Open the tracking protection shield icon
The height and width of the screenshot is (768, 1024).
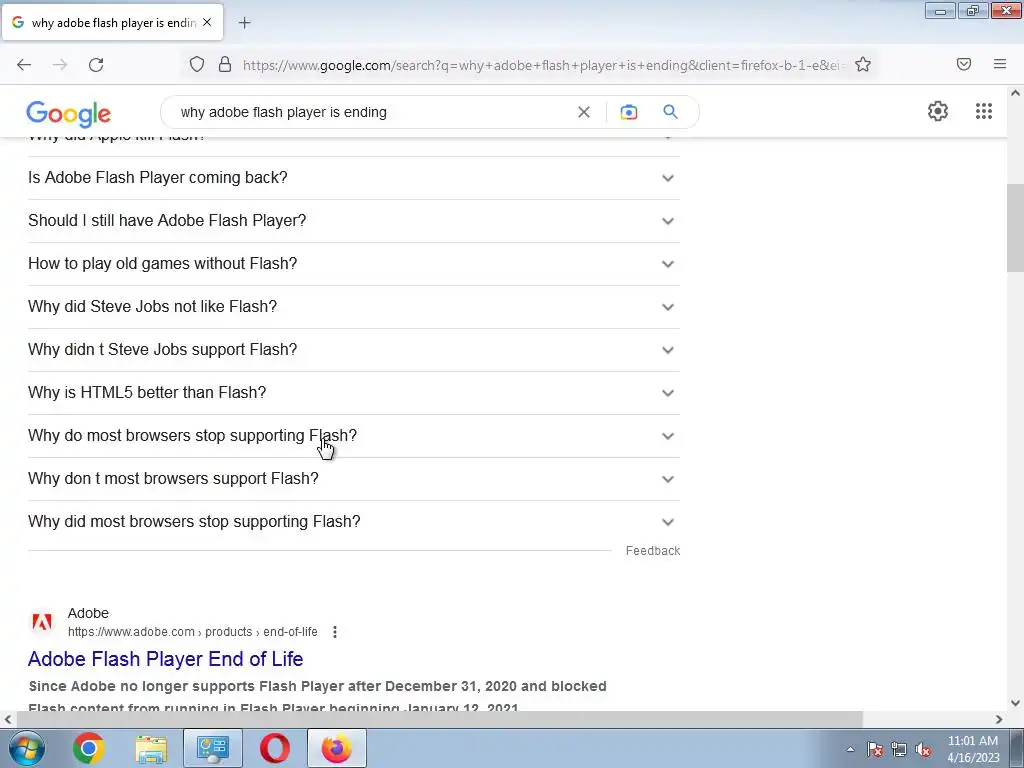tap(197, 65)
